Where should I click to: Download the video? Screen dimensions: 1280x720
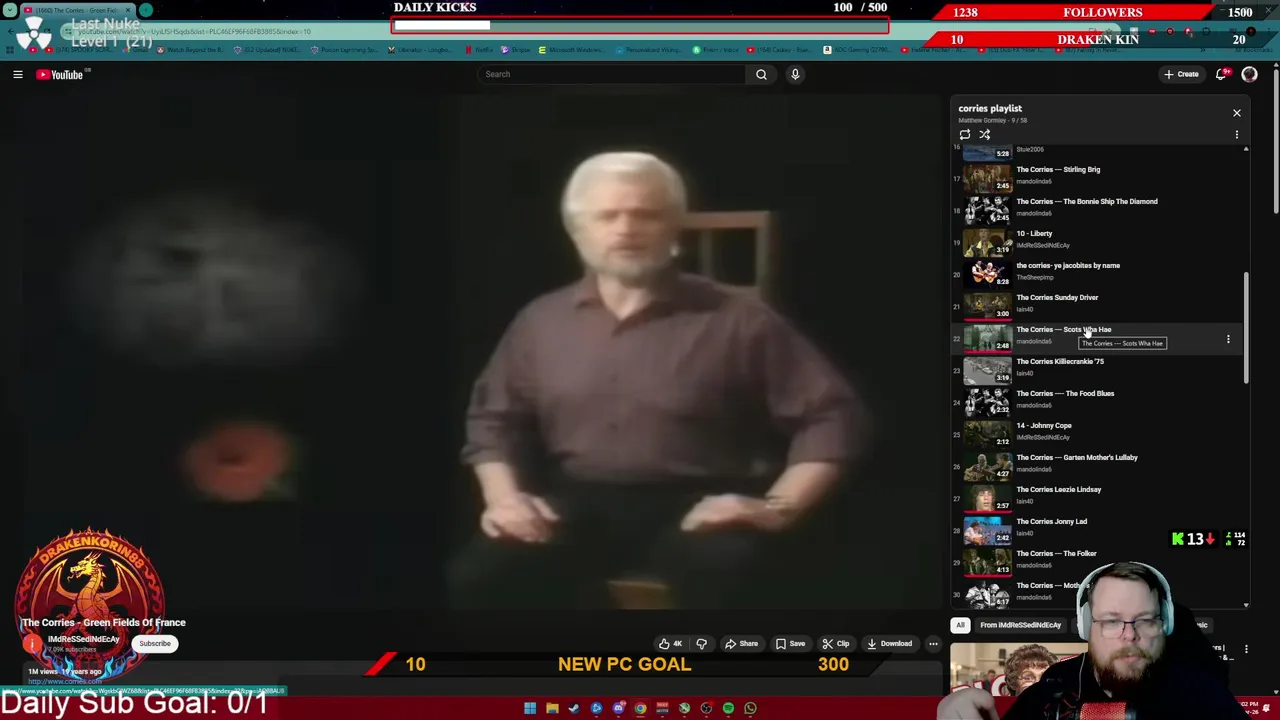tap(889, 644)
